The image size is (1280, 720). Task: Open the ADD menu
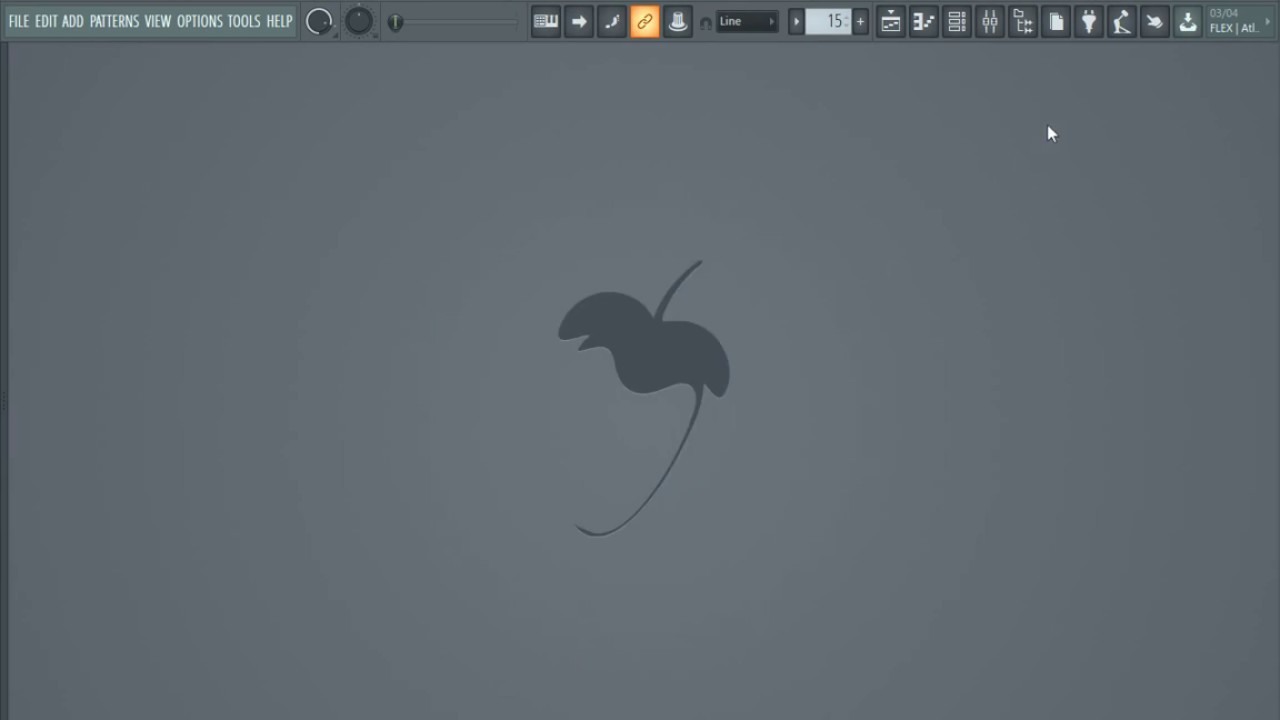pyautogui.click(x=73, y=21)
